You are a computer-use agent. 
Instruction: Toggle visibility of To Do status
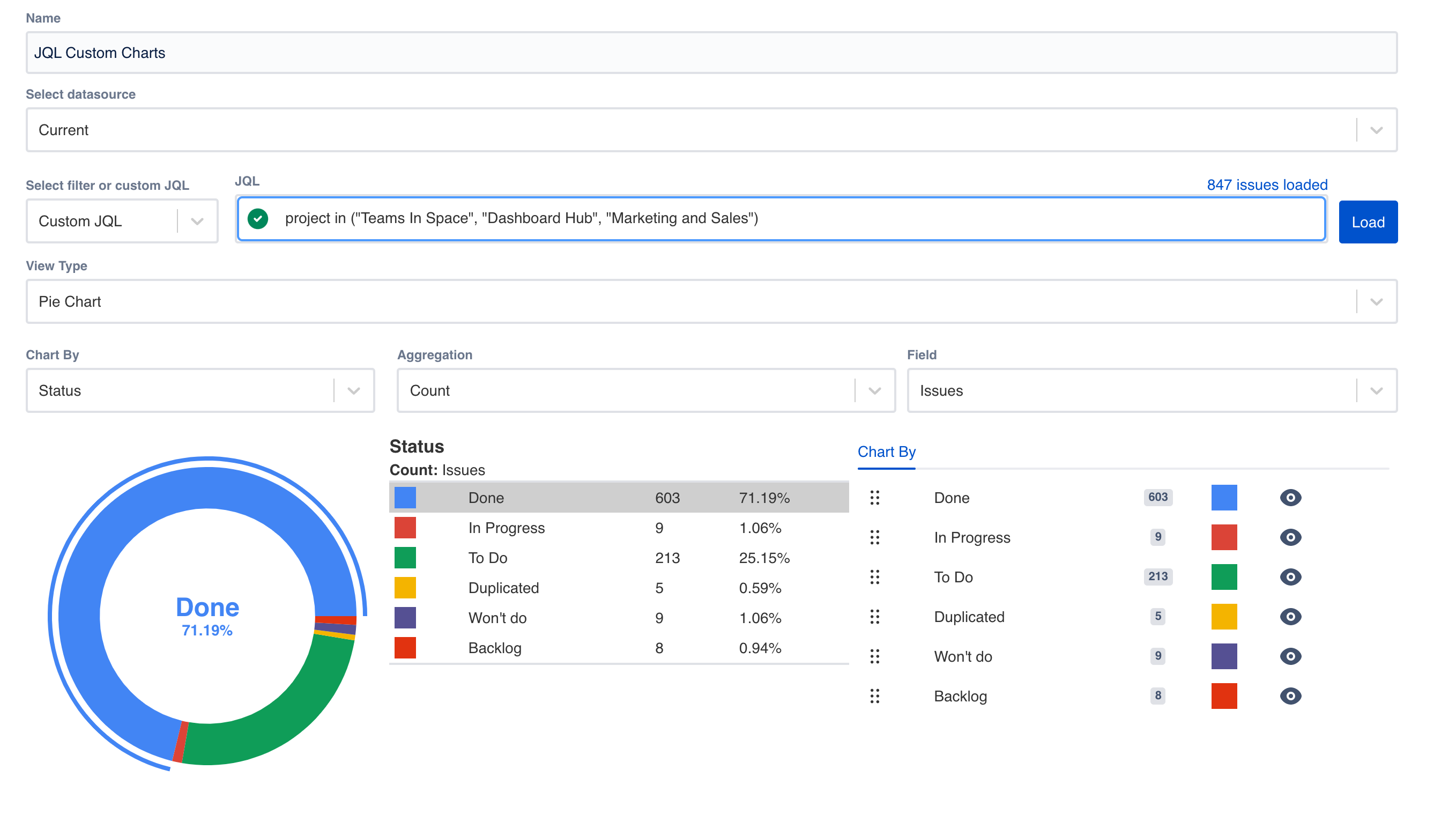1290,577
